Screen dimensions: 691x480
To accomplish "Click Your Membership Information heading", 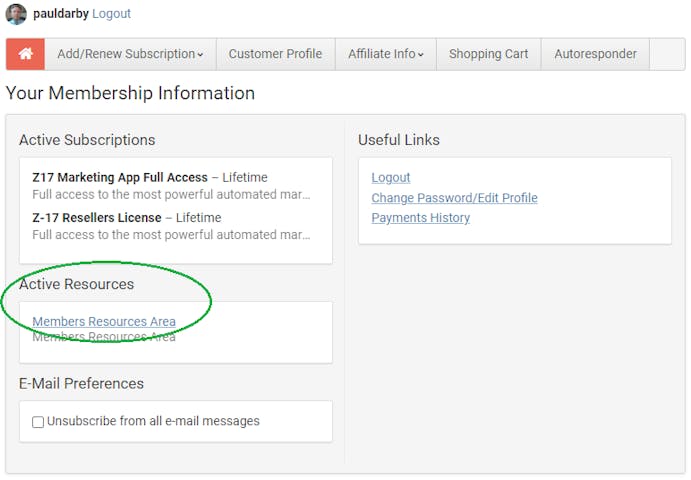I will pyautogui.click(x=130, y=93).
